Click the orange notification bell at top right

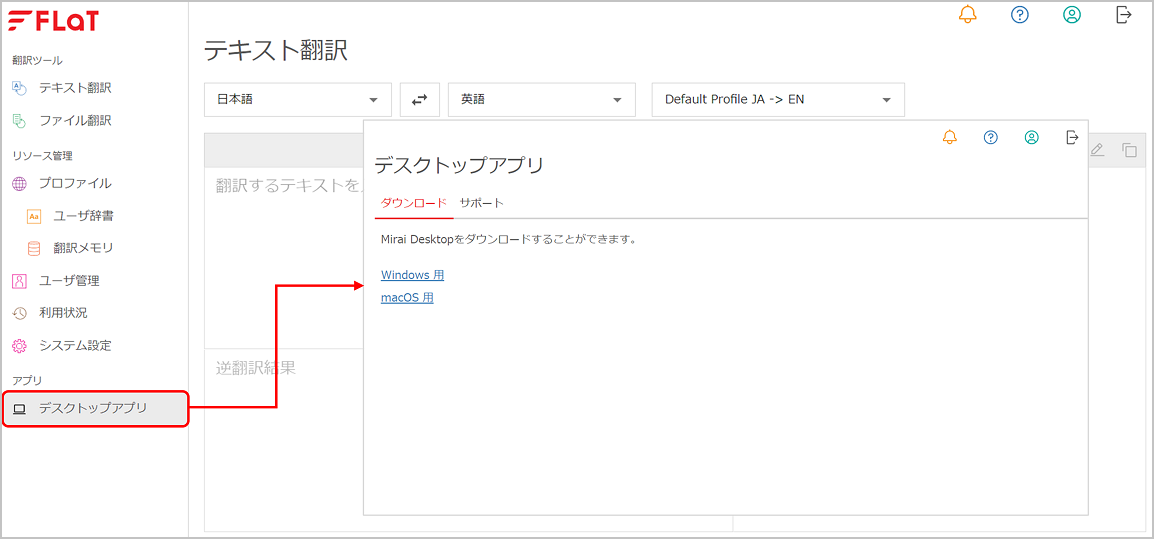click(x=968, y=15)
